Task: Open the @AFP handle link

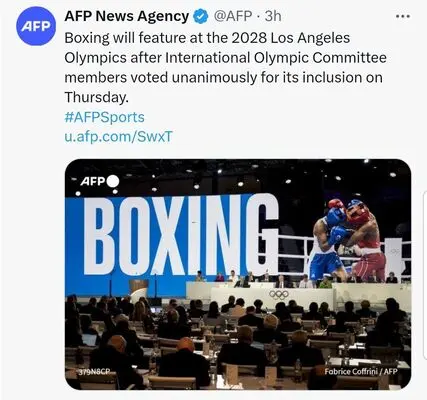Action: click(232, 16)
